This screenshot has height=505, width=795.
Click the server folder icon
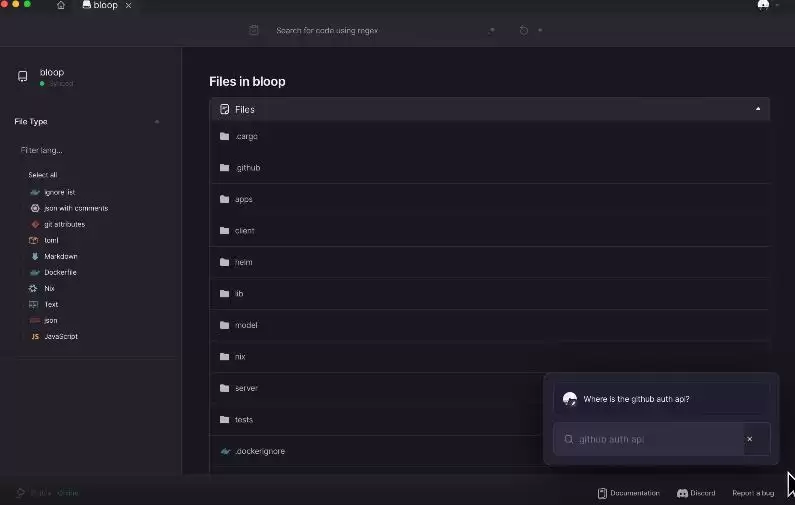click(225, 388)
